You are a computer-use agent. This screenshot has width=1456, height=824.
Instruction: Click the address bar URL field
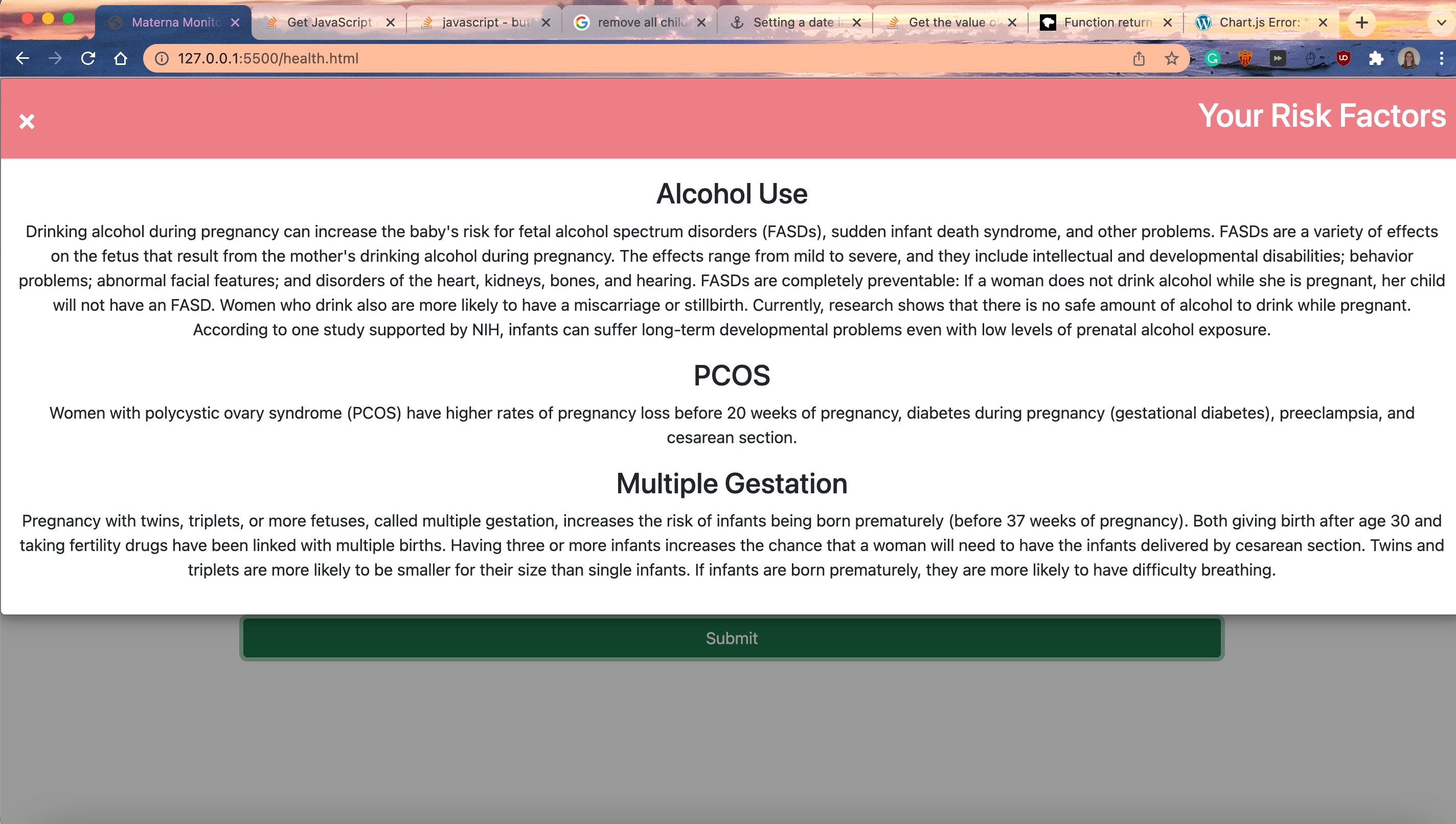(x=623, y=58)
